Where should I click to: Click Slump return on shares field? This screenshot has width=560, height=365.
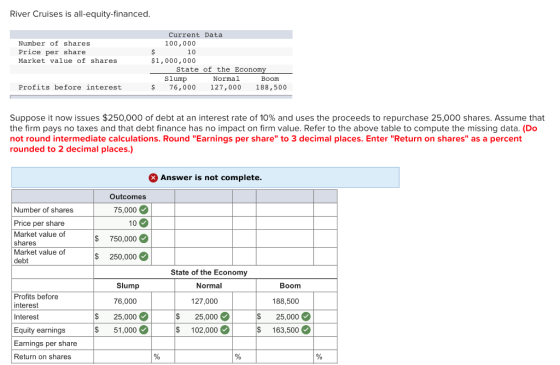(122, 356)
